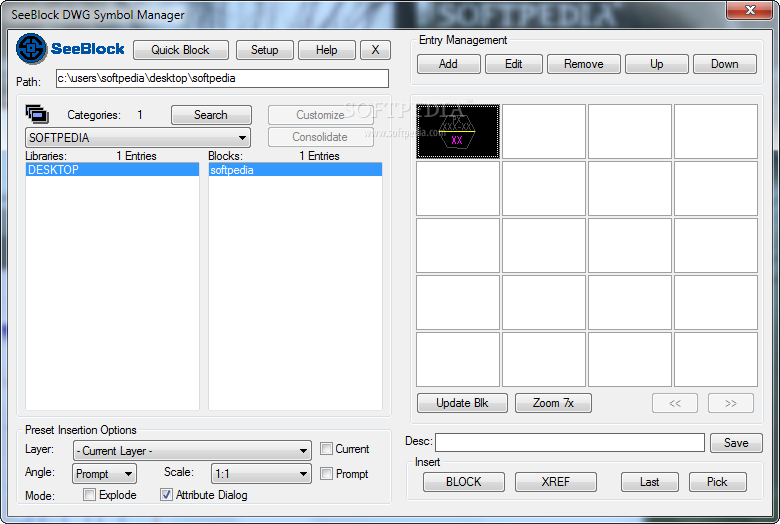The width and height of the screenshot is (780, 524).
Task: Close the SeeBlock DWG Symbol Manager window
Action: tap(750, 10)
